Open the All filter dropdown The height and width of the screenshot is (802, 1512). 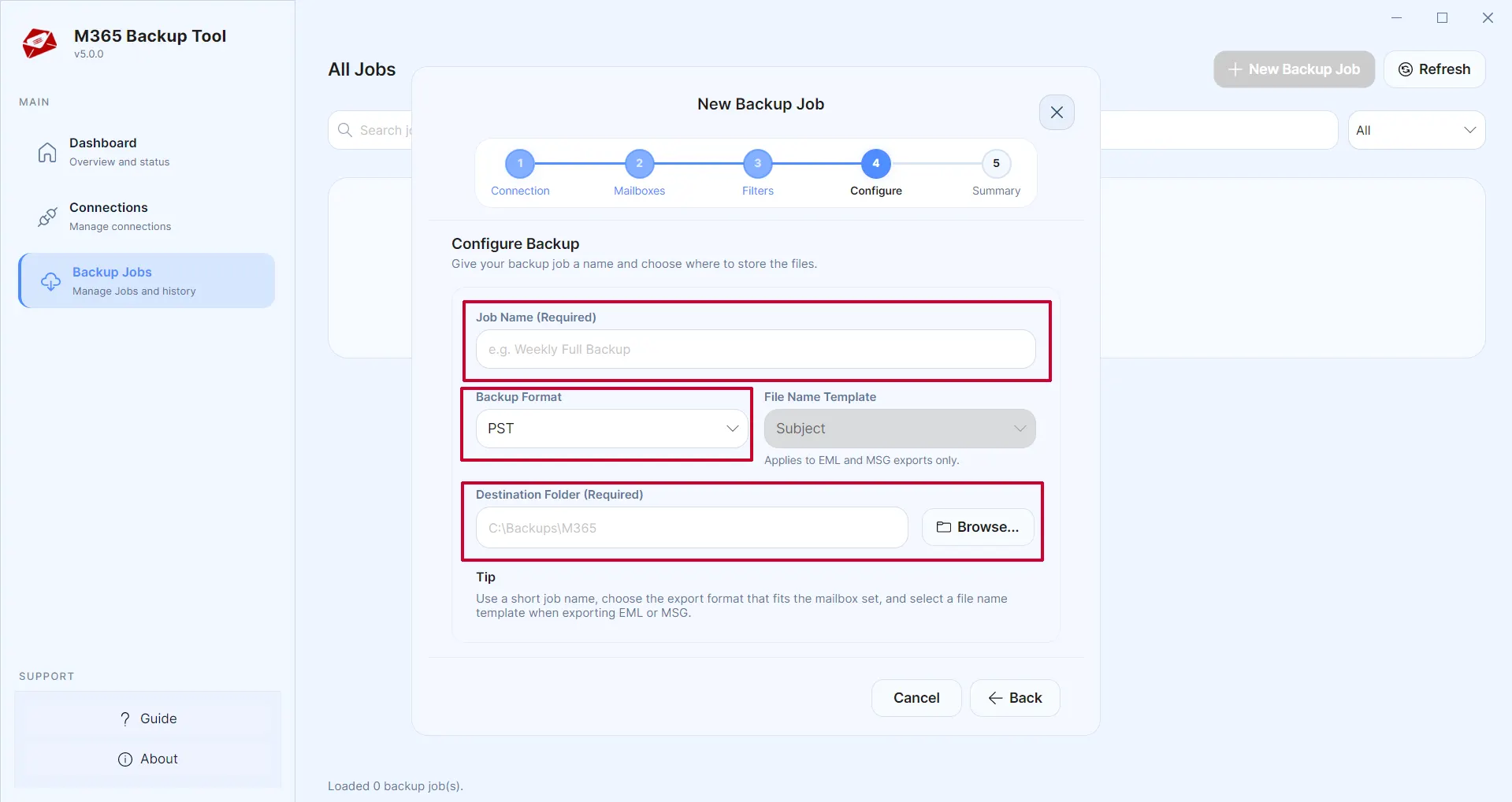(1416, 130)
